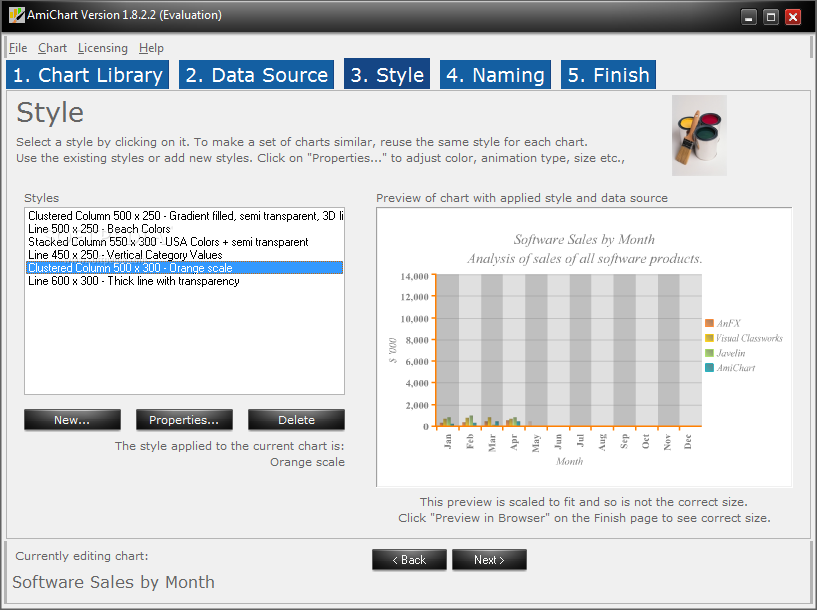Go to the 2. Data Source step
The height and width of the screenshot is (610, 817).
coord(256,75)
